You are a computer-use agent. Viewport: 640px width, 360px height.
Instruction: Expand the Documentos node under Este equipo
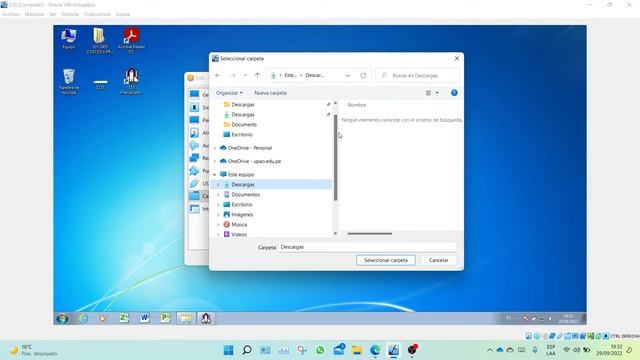[218, 195]
